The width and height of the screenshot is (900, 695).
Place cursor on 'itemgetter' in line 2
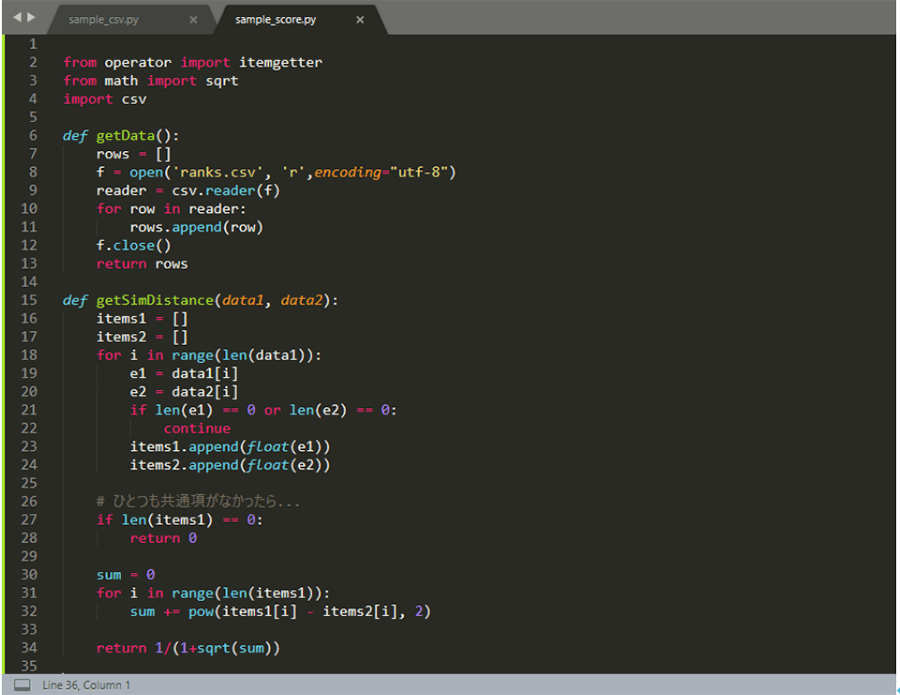tap(281, 63)
